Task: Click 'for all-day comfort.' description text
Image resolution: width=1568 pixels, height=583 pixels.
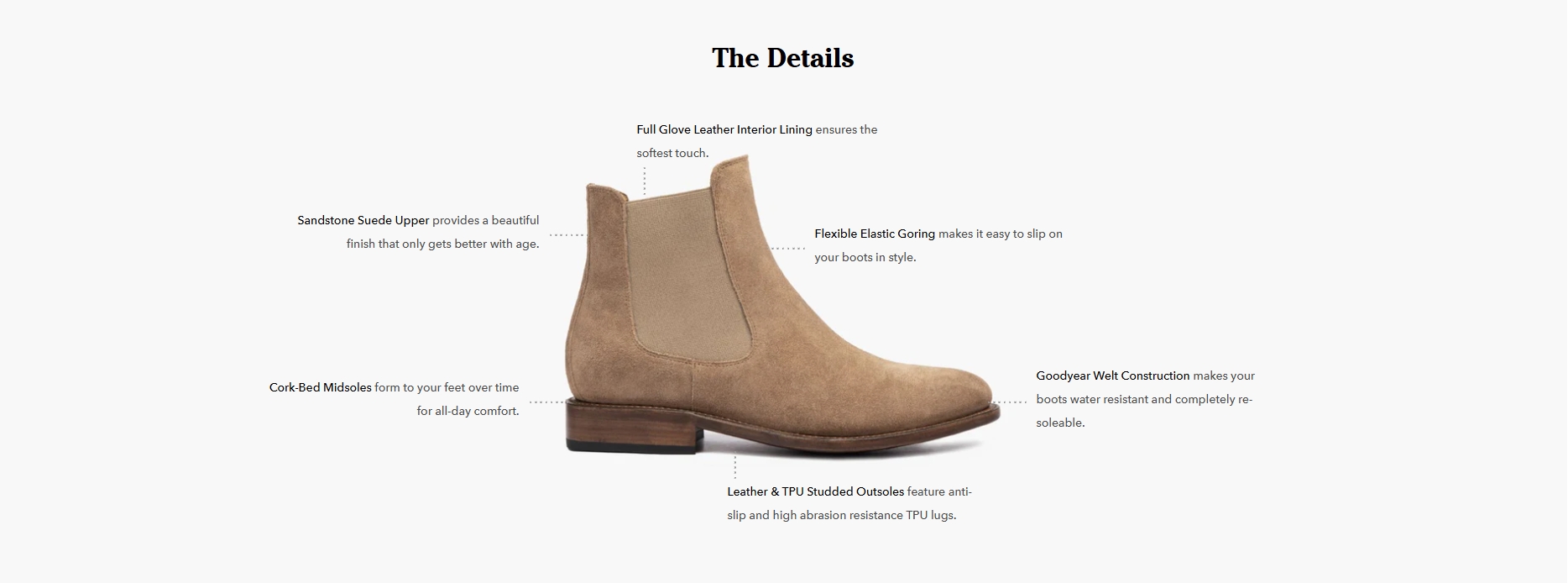Action: [x=468, y=411]
